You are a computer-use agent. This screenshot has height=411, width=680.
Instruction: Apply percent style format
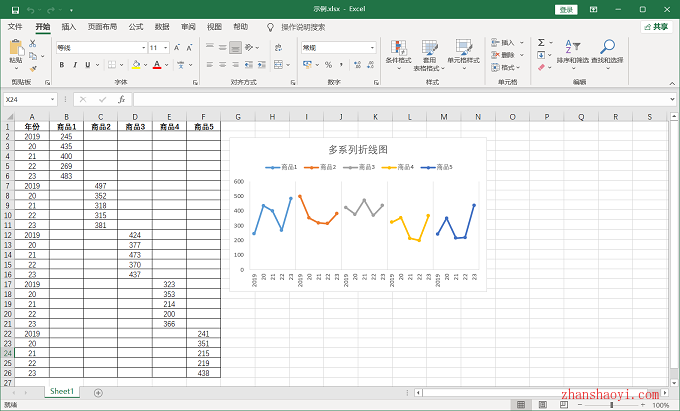tap(329, 65)
